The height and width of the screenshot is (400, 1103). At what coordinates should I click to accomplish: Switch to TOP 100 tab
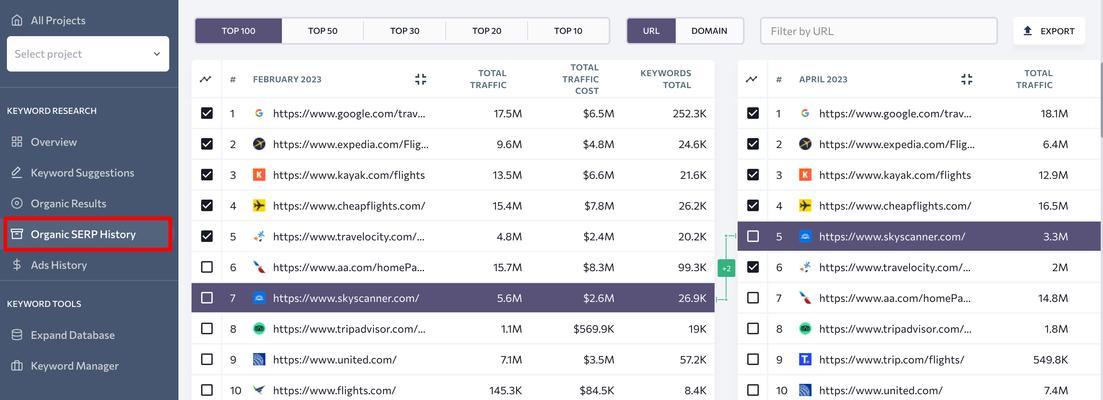point(238,31)
